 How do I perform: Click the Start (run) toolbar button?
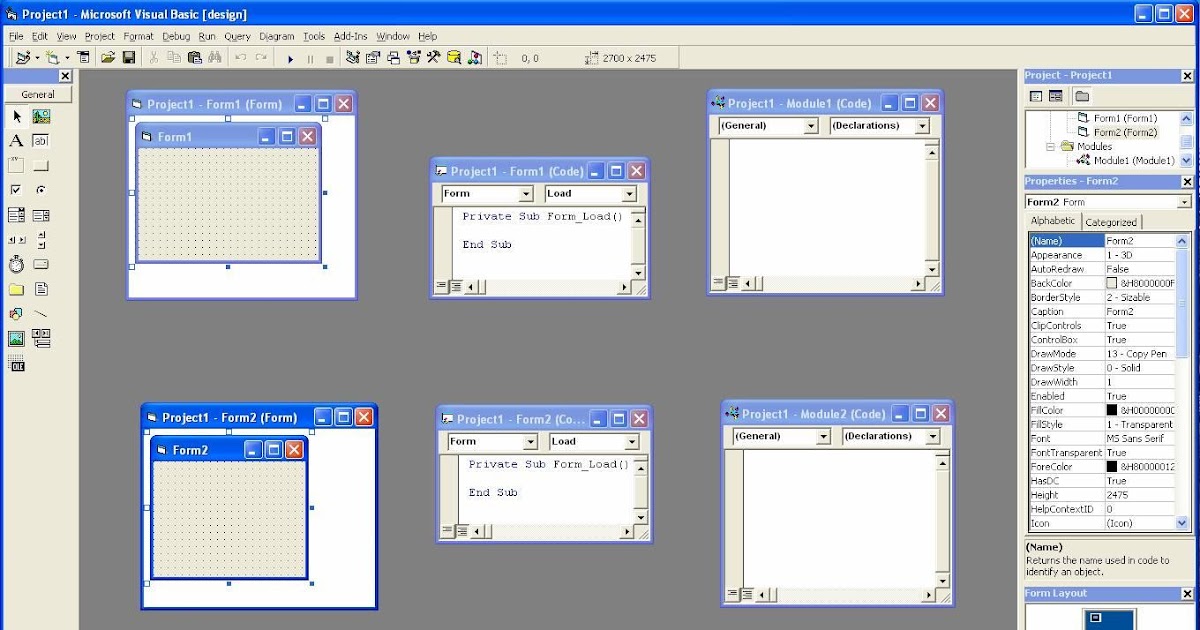tap(290, 59)
